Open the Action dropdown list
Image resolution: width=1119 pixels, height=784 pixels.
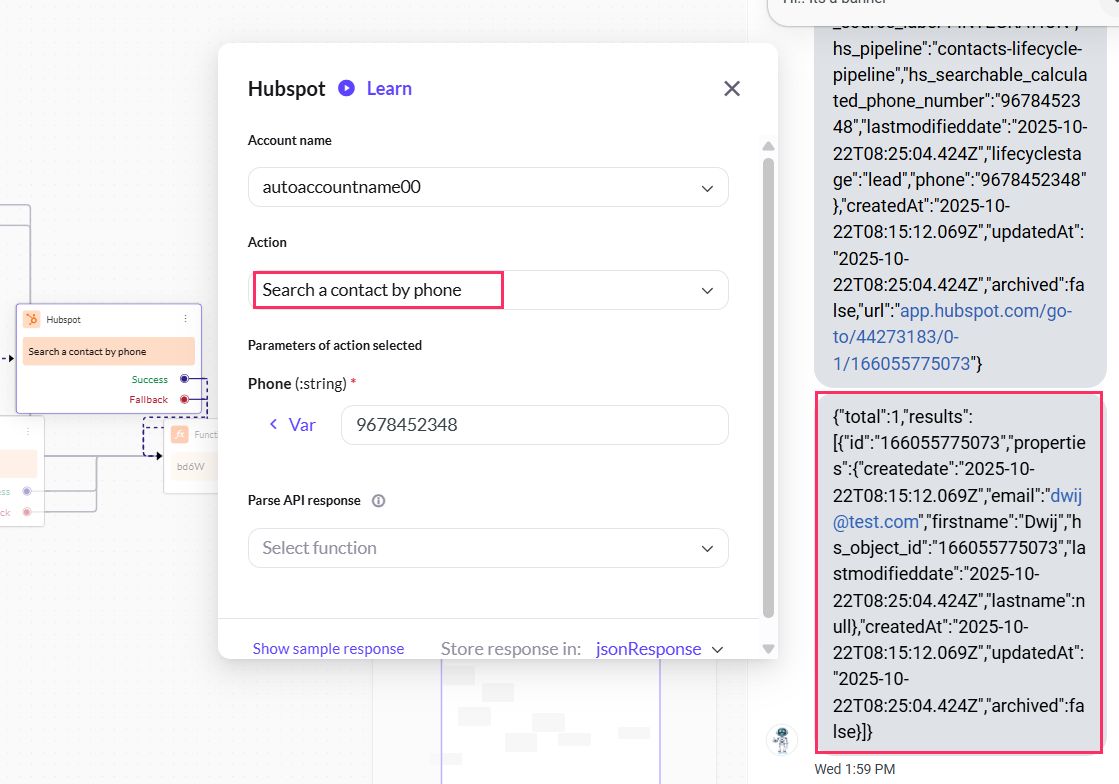coord(707,290)
